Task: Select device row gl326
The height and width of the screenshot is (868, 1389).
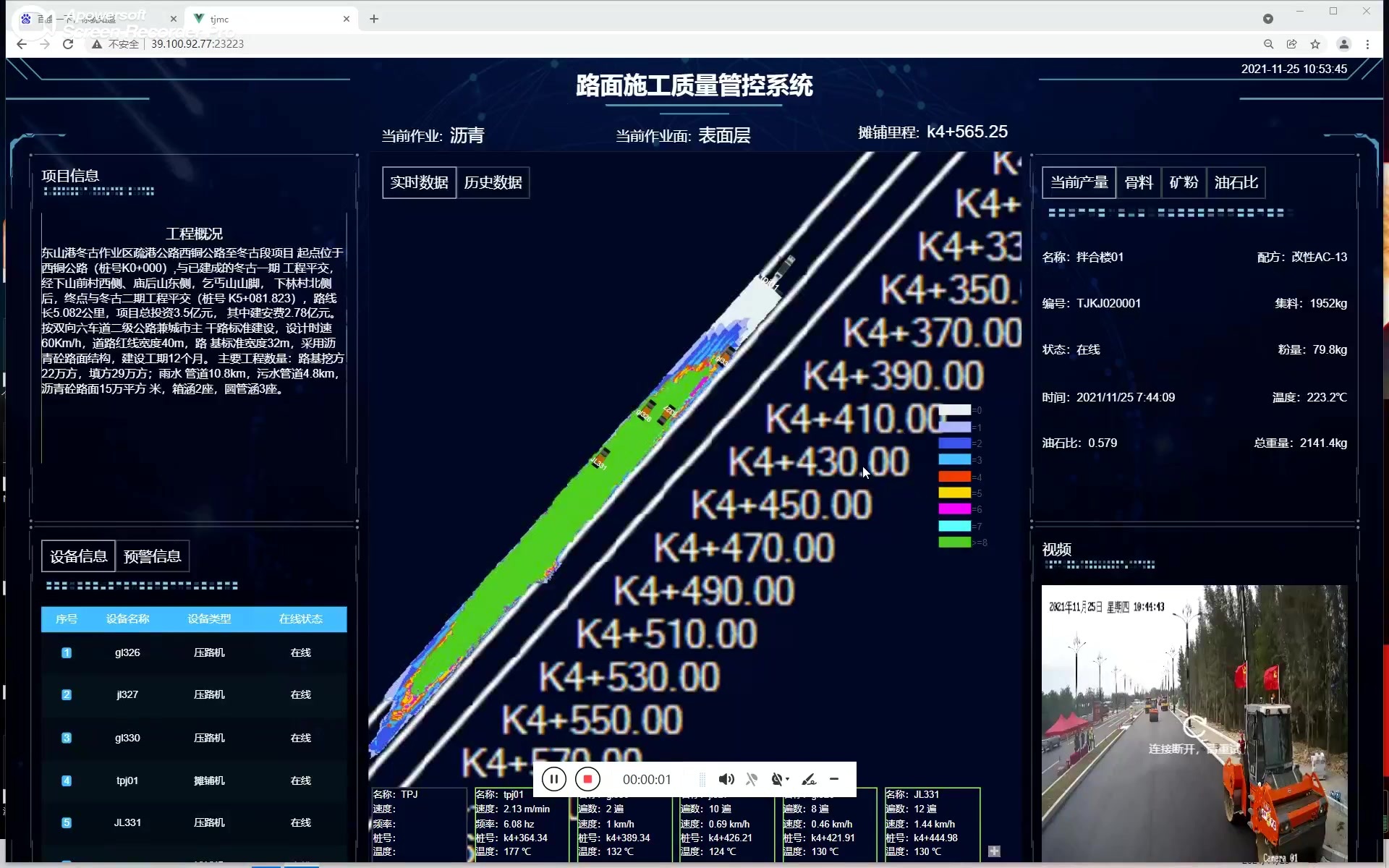Action: point(194,652)
